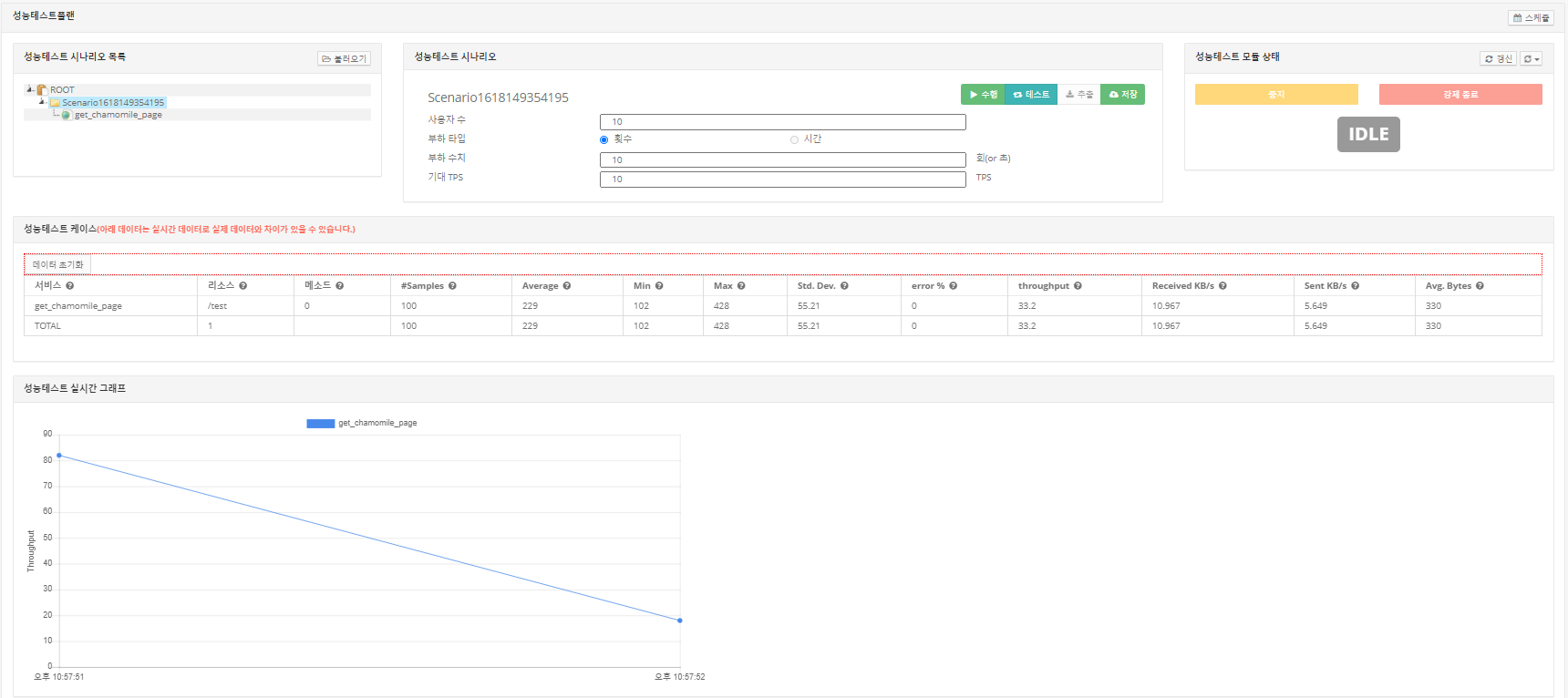Save the scenario with 저장 button
The height and width of the screenshot is (698, 1568).
click(x=1123, y=95)
